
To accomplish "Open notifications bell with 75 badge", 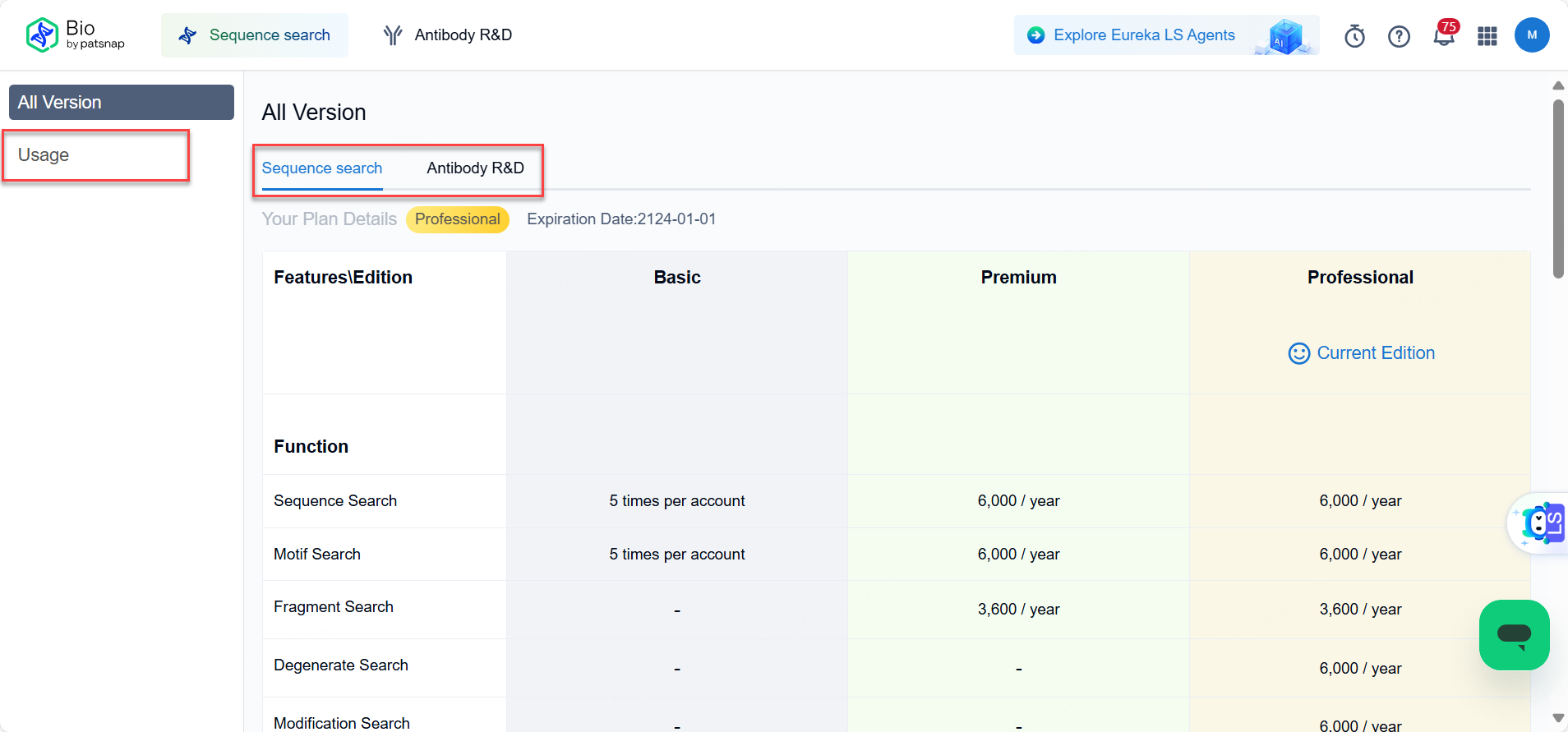I will pyautogui.click(x=1443, y=36).
